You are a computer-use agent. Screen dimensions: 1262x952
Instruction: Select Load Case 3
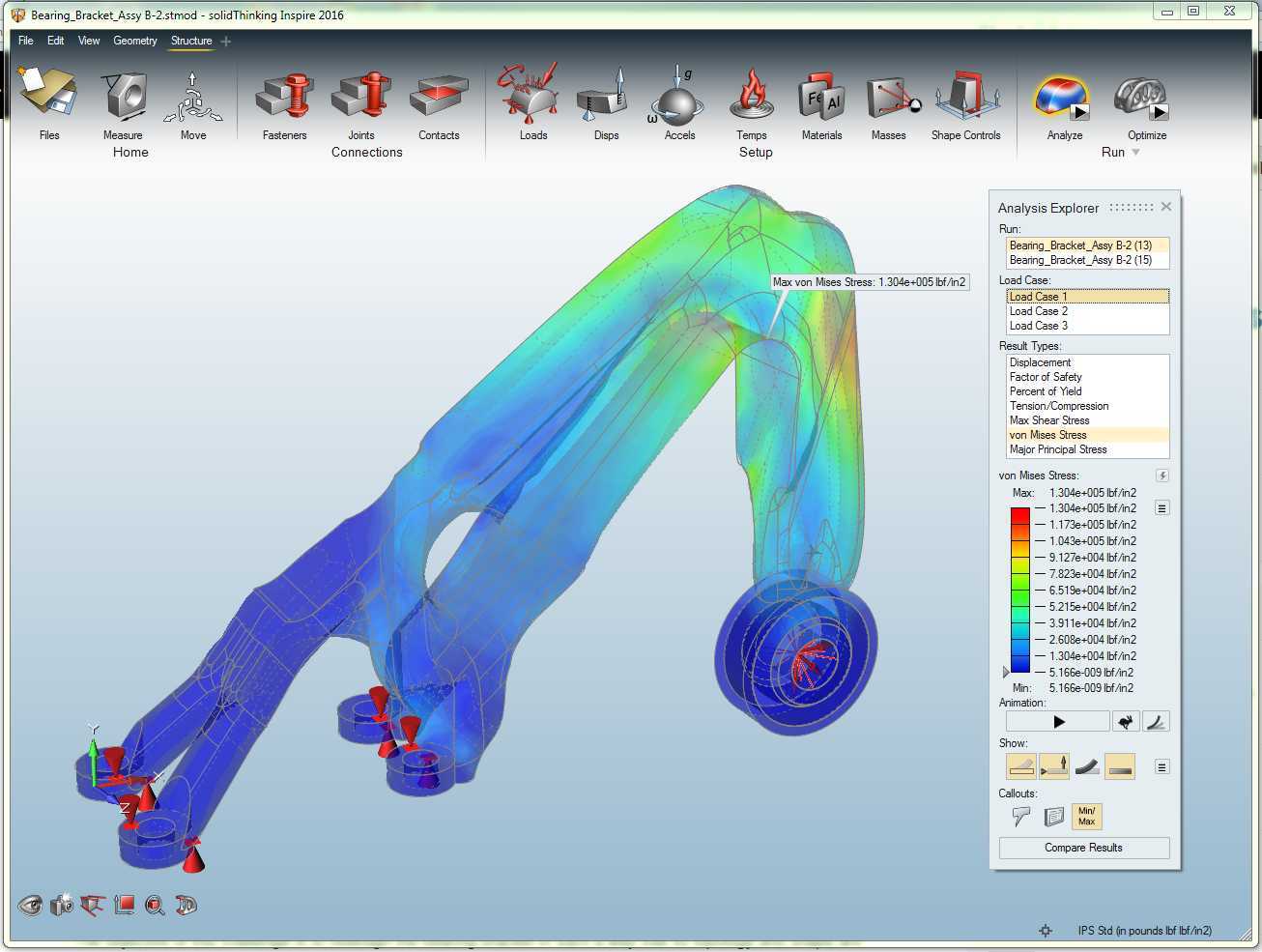1087,326
